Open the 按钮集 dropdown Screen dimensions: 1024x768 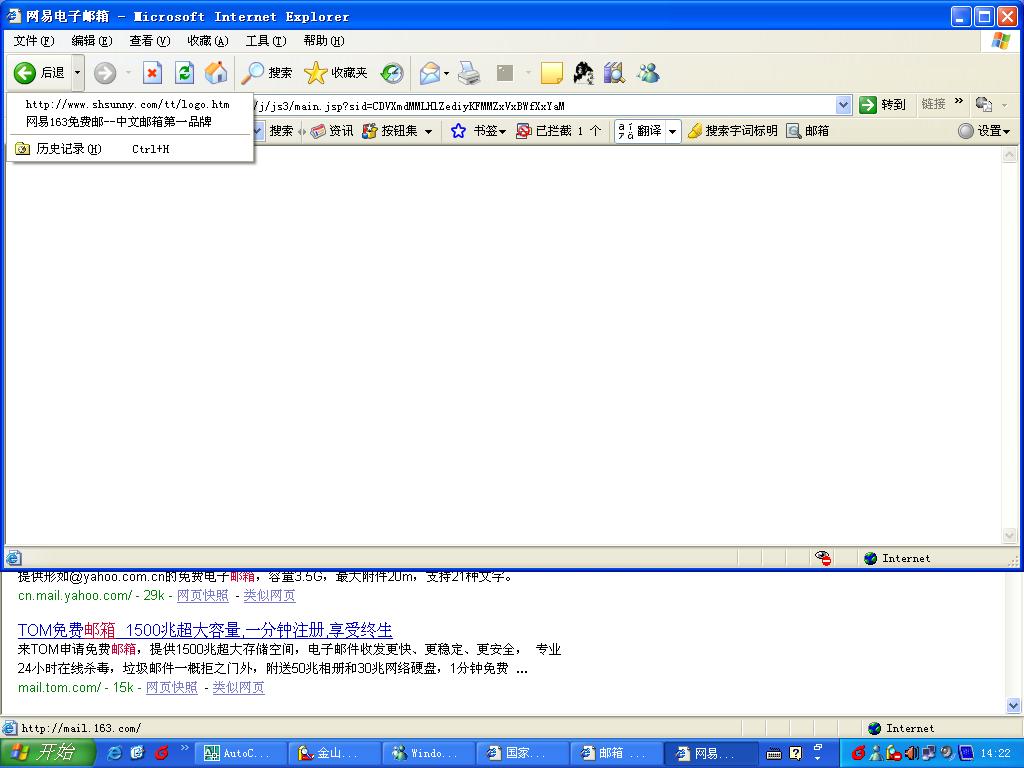pos(398,131)
